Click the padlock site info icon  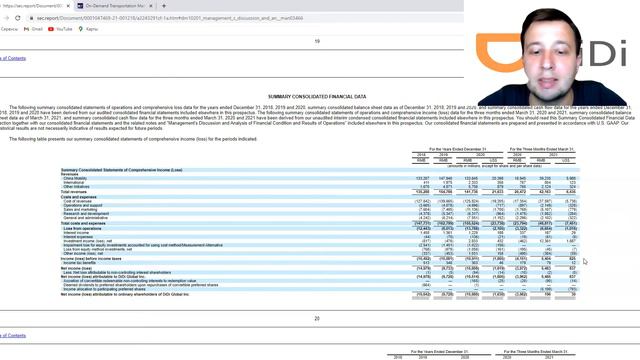(x=31, y=18)
